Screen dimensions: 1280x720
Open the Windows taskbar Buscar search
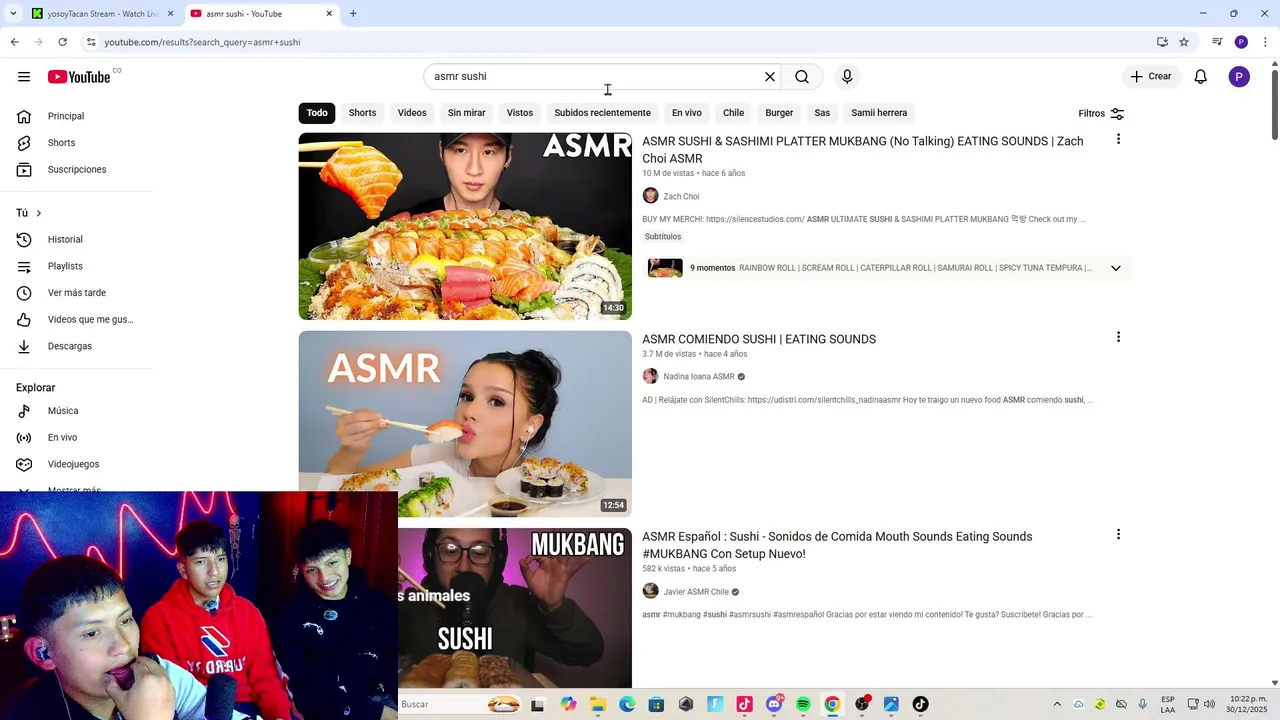tap(460, 705)
